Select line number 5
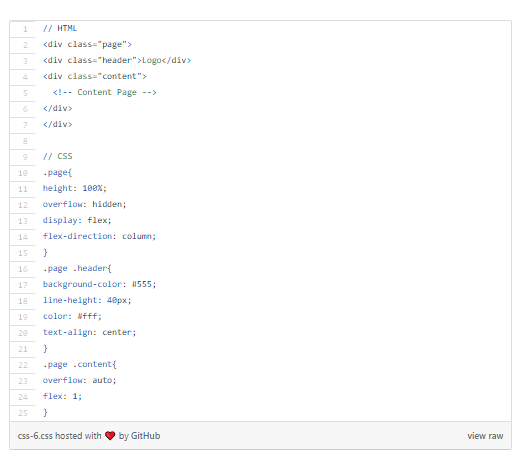The height and width of the screenshot is (469, 523). point(25,93)
